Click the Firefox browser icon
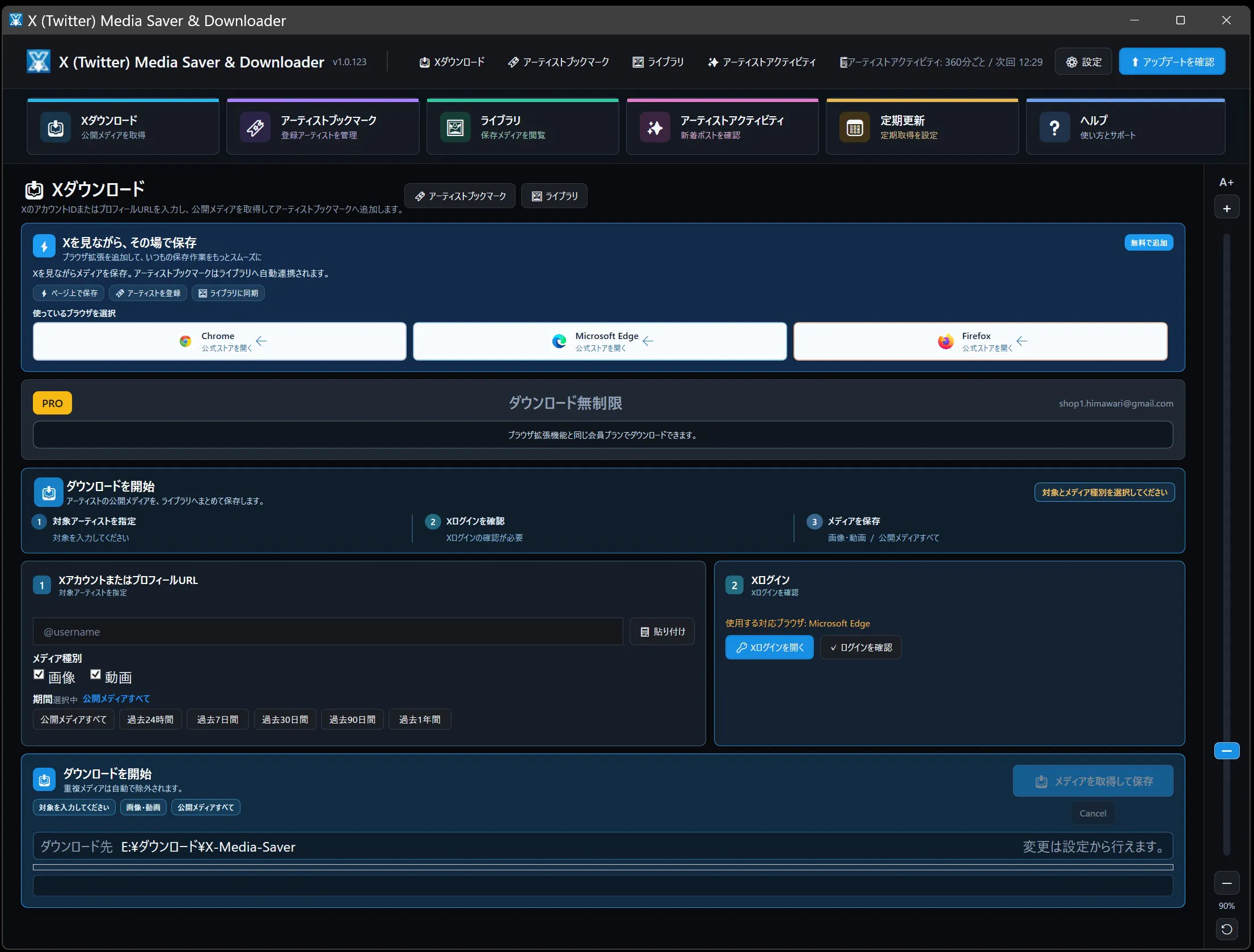This screenshot has height=952, width=1254. (x=945, y=341)
